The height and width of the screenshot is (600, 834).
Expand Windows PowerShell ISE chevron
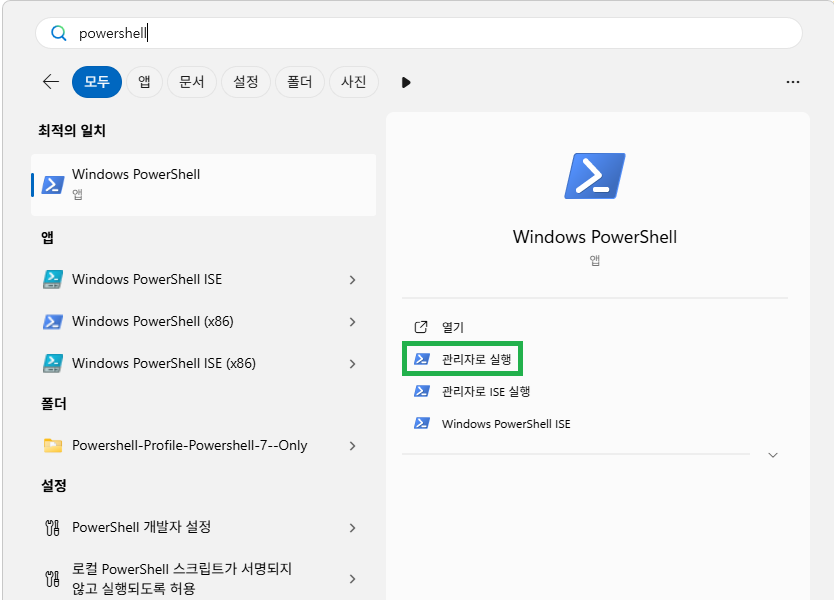[352, 280]
